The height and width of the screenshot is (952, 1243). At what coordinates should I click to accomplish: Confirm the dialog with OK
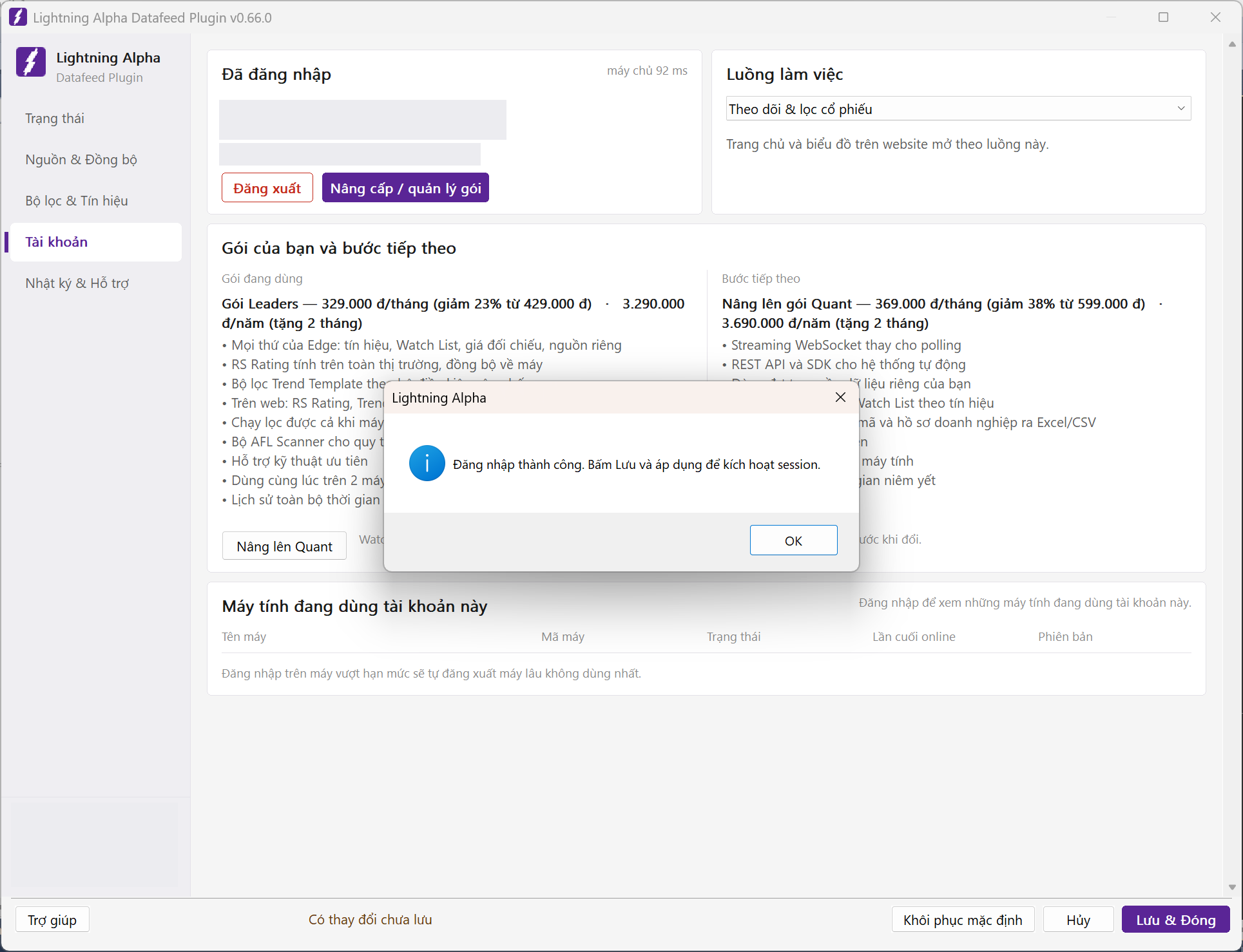point(793,540)
